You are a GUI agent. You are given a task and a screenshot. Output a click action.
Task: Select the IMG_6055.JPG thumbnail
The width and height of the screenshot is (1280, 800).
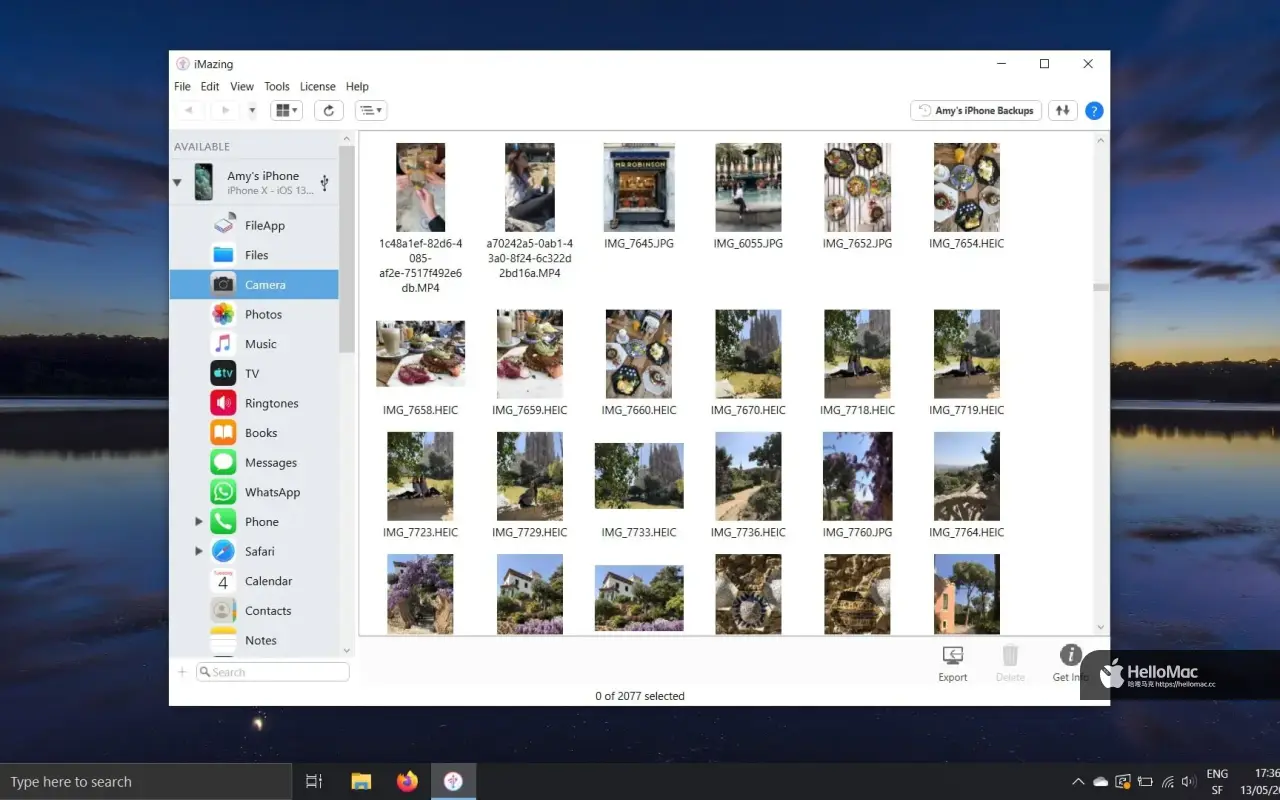click(x=748, y=187)
